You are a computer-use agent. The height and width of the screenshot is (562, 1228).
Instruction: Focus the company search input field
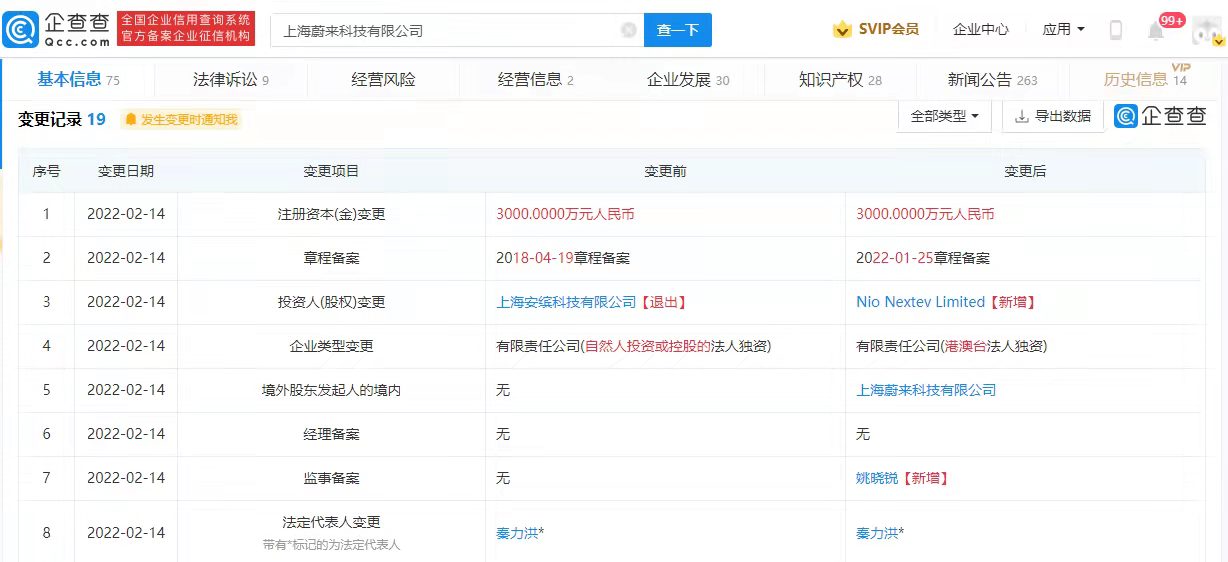click(x=445, y=30)
